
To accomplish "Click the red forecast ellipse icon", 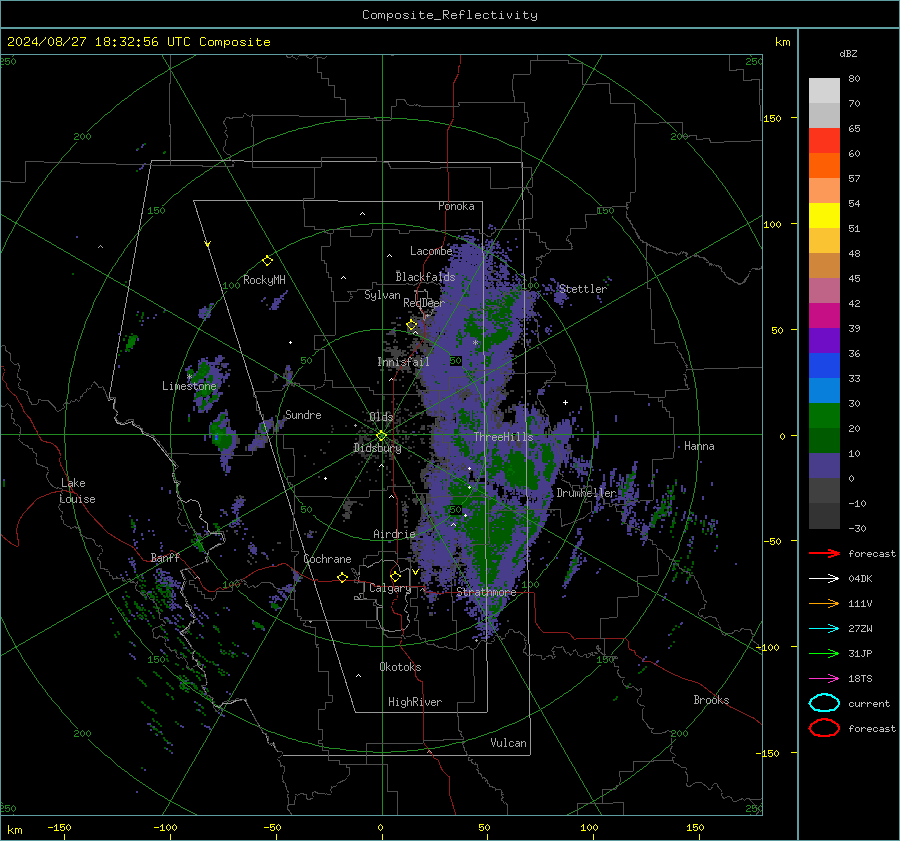I will pyautogui.click(x=824, y=728).
